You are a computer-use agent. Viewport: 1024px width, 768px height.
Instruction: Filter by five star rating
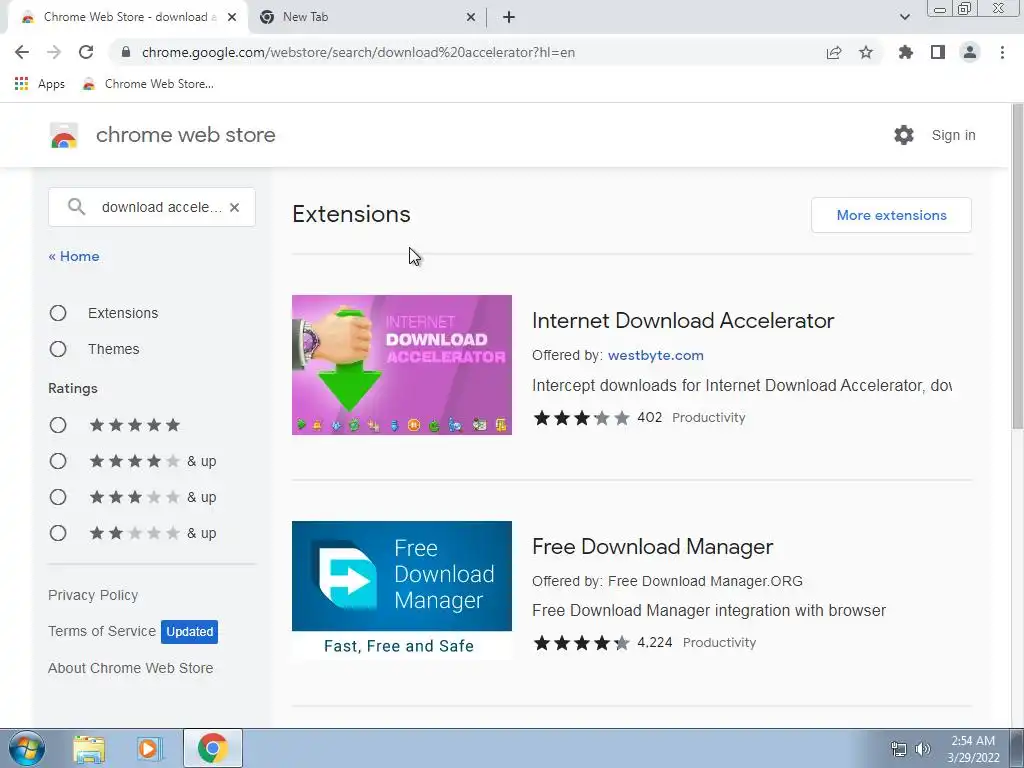click(58, 425)
